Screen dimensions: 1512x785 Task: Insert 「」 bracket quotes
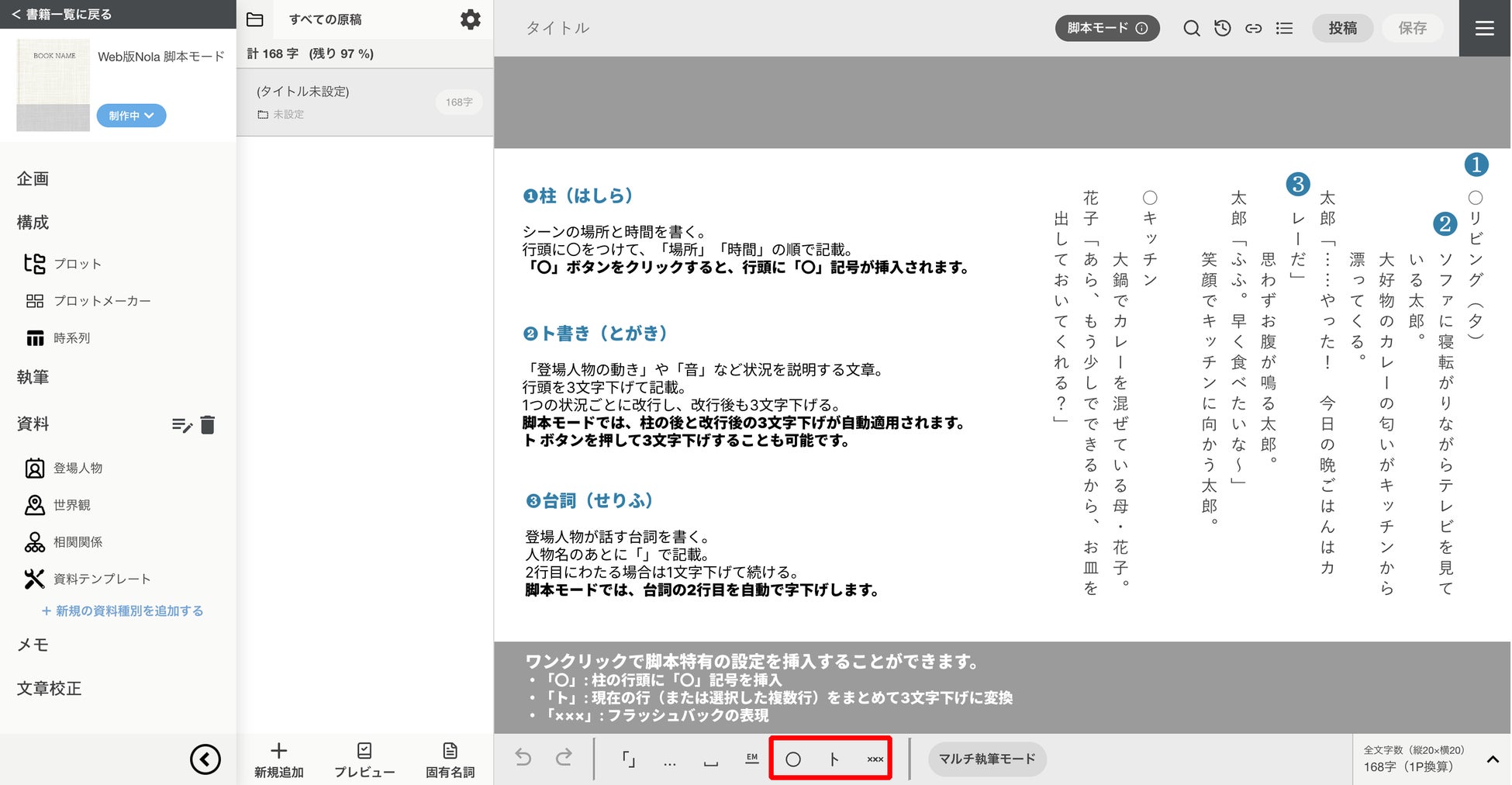click(629, 759)
